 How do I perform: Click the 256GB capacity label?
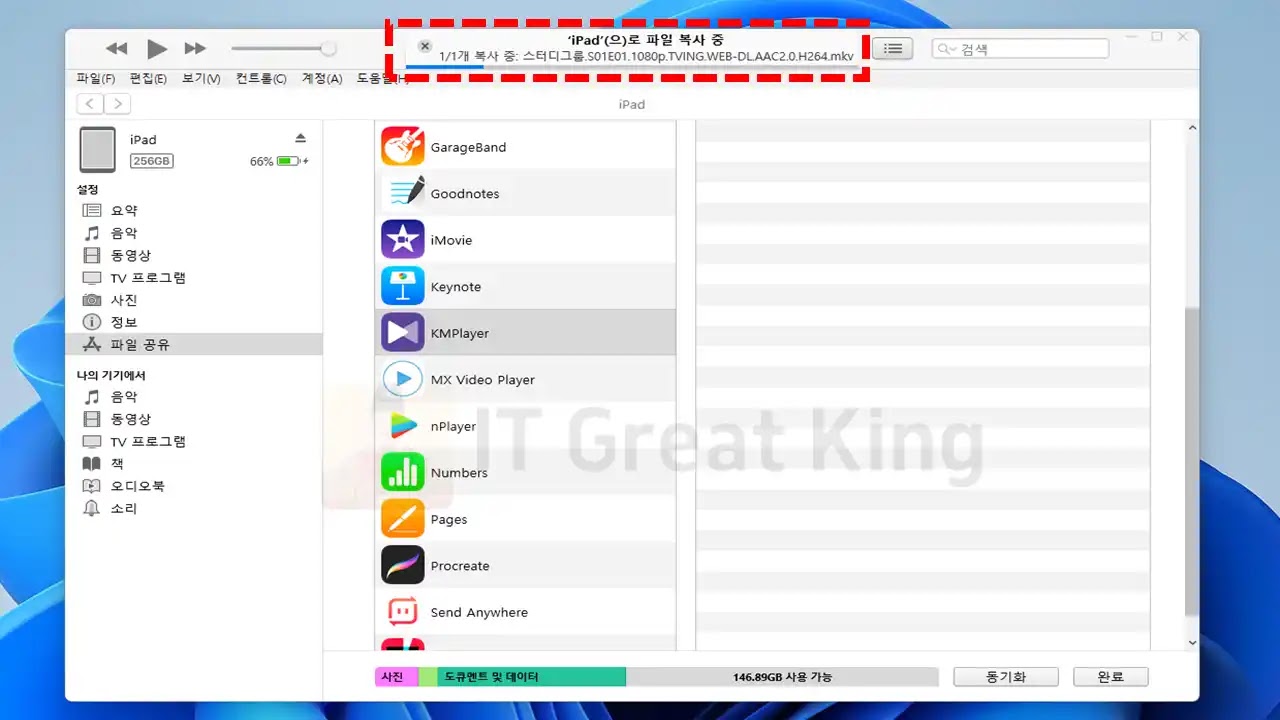click(151, 161)
